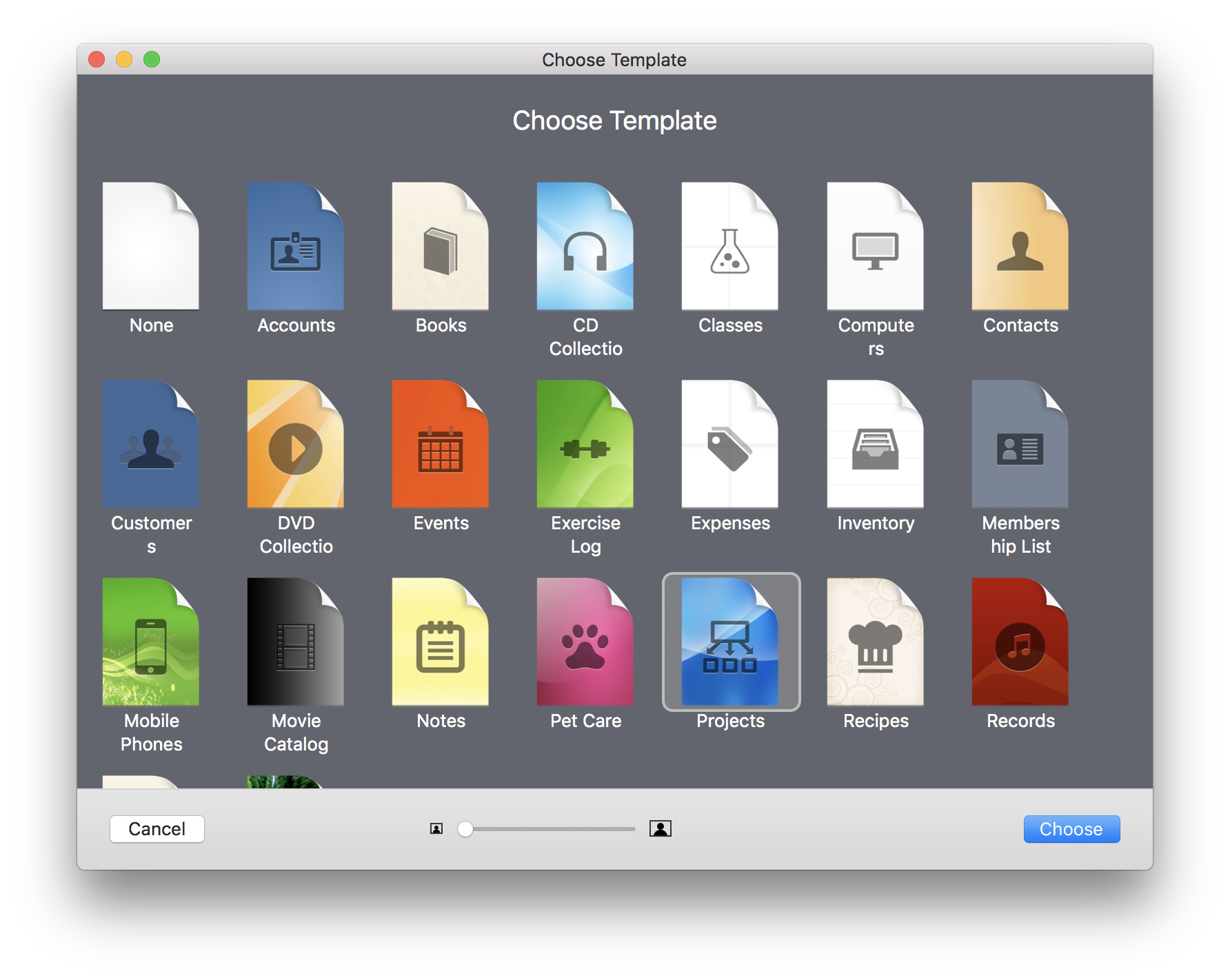Choose the CD Collection headphones template

[x=585, y=246]
